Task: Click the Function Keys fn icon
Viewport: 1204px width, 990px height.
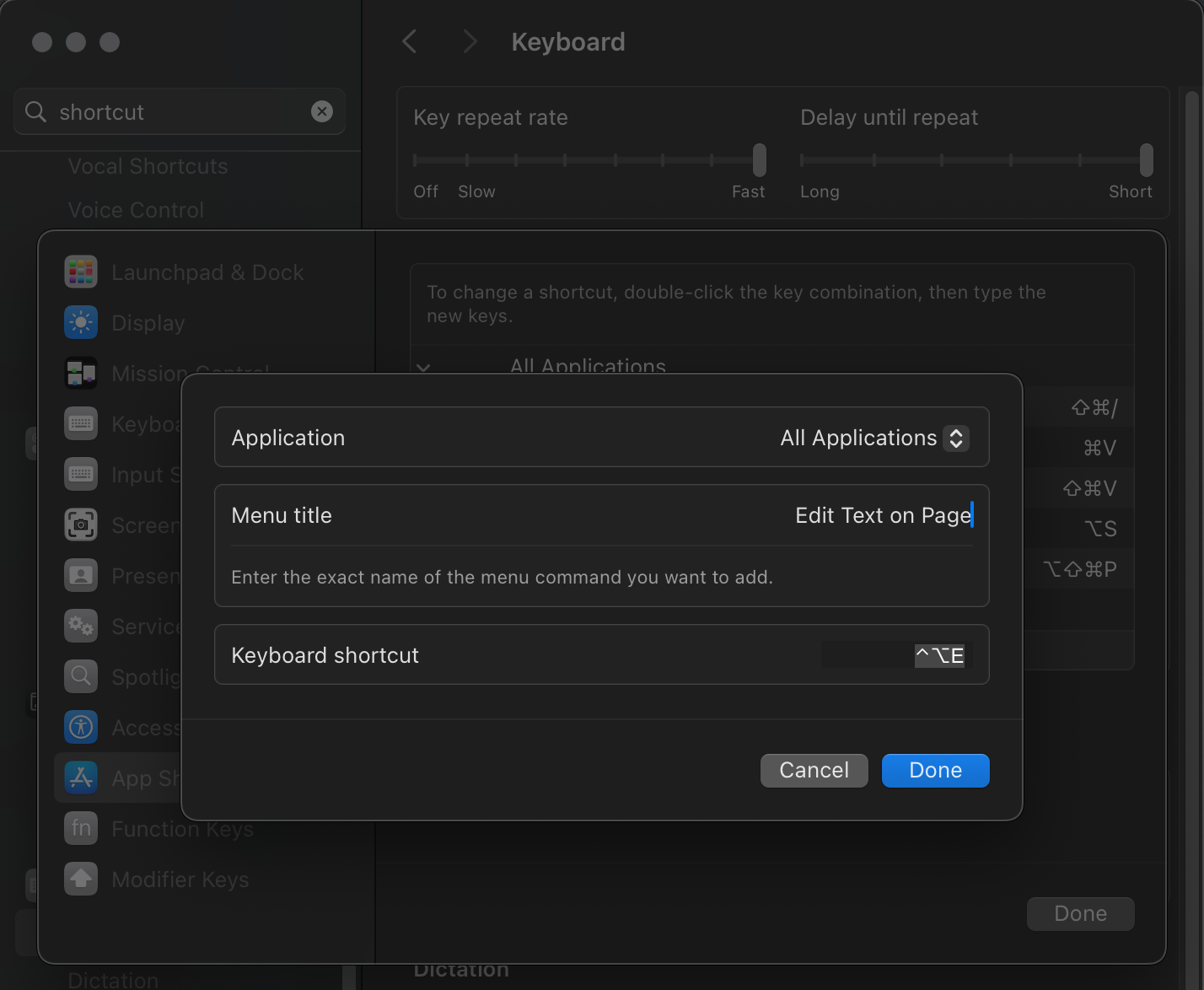Action: point(81,829)
